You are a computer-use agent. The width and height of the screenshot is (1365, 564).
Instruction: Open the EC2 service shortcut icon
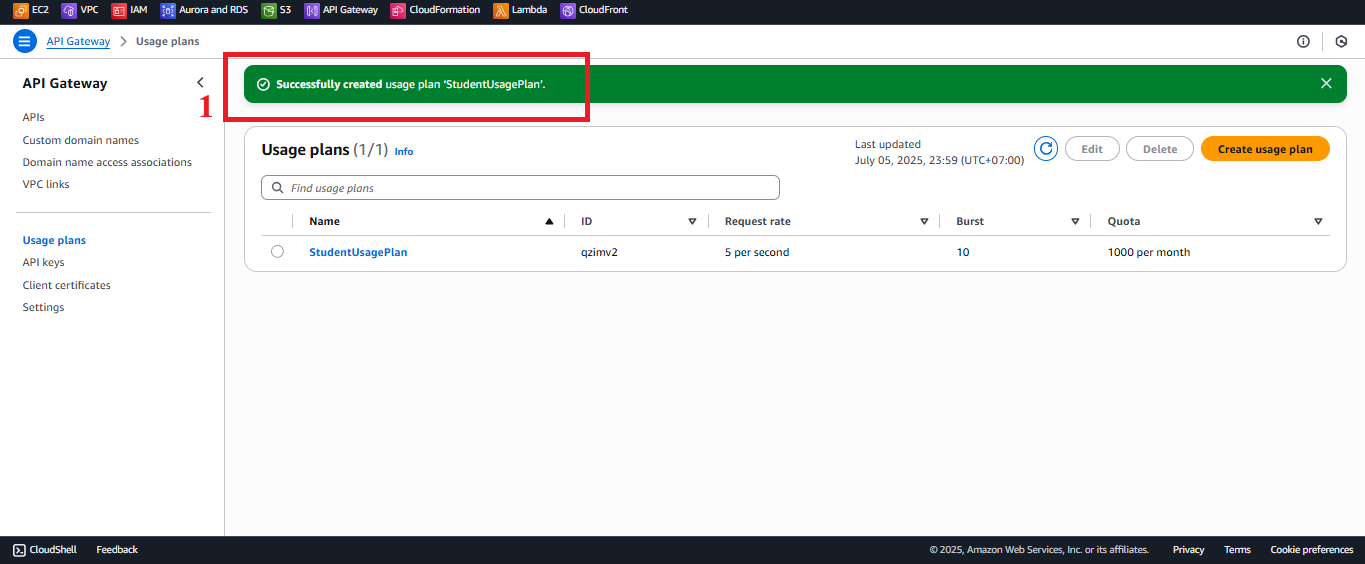pos(20,10)
